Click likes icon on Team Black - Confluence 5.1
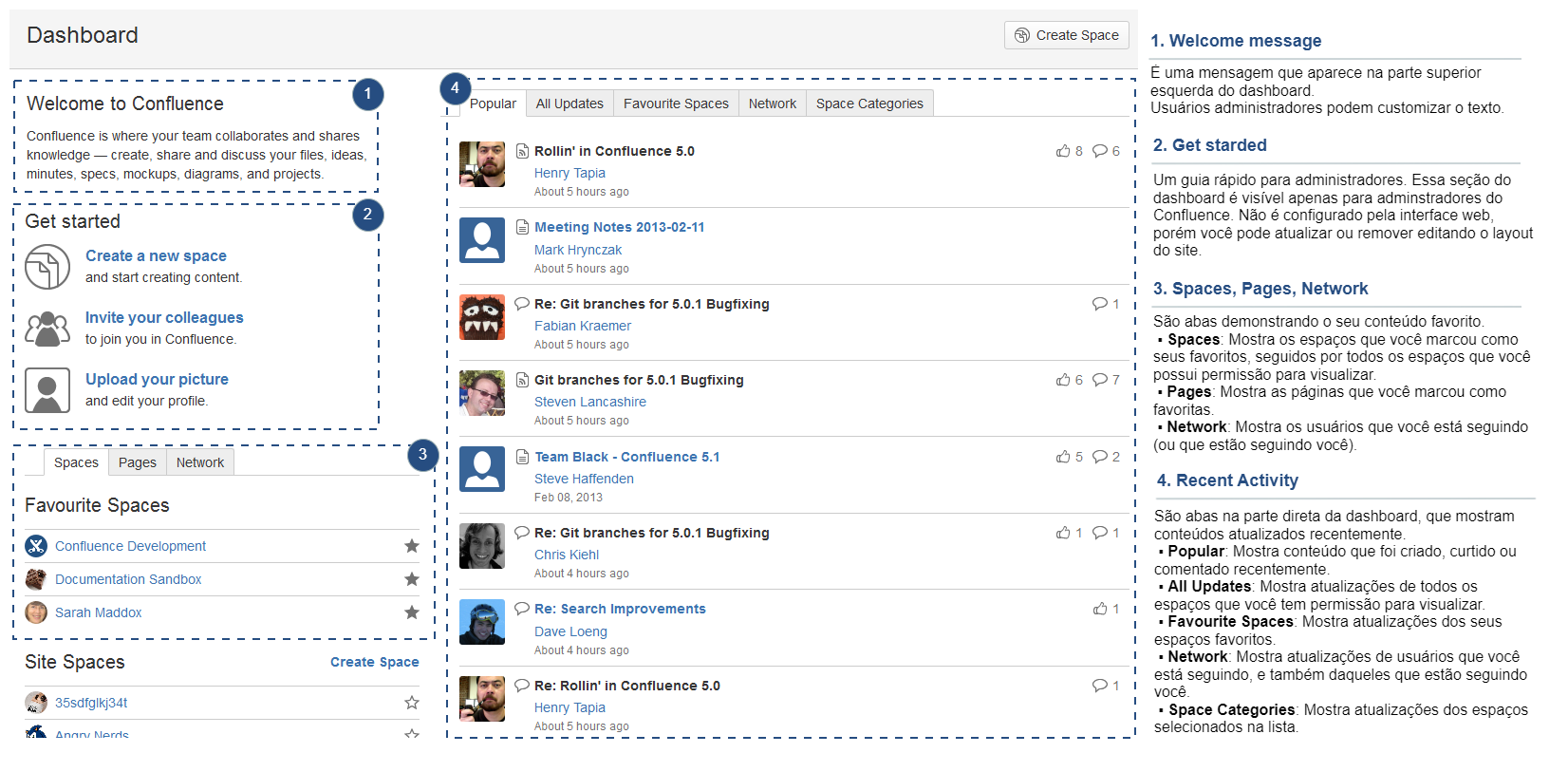The height and width of the screenshot is (772, 1568). click(x=1063, y=457)
